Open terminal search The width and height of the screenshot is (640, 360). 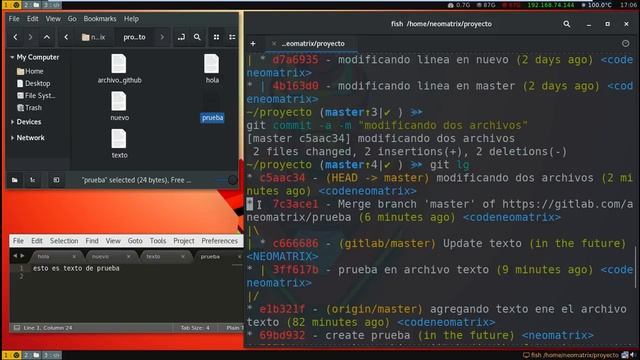coord(567,24)
